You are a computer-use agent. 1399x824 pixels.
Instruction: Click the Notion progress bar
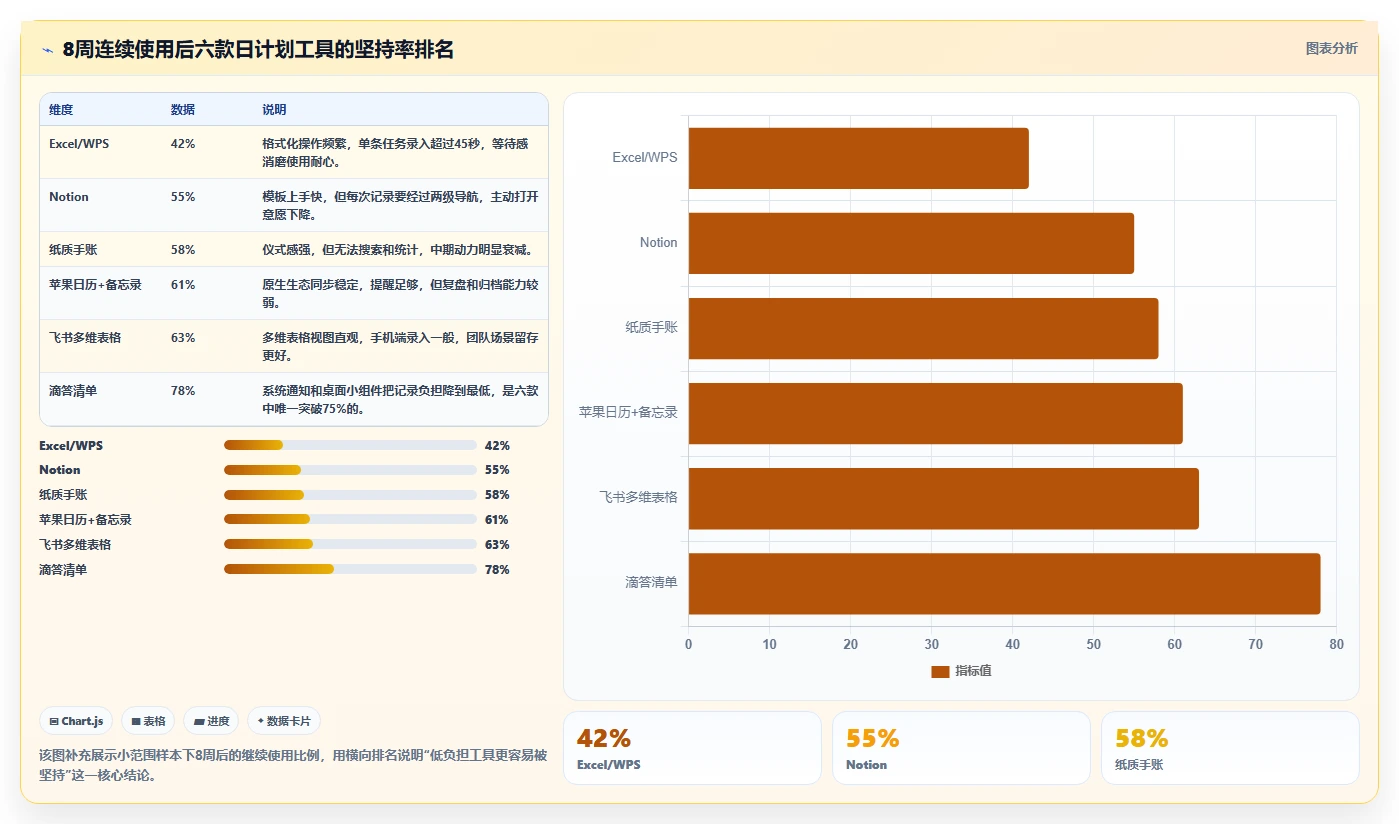pyautogui.click(x=350, y=470)
